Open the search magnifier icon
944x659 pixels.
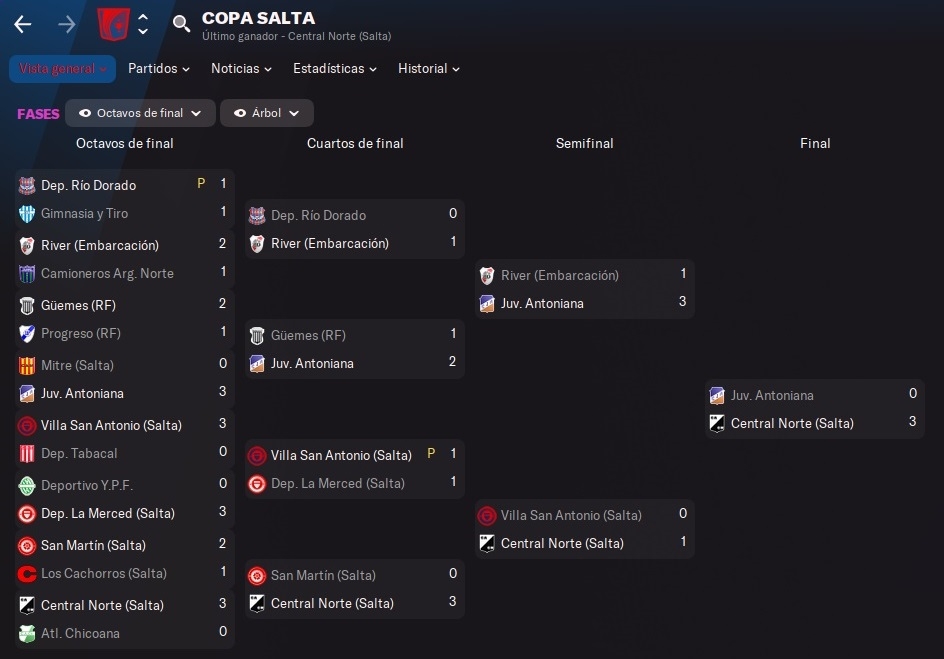pyautogui.click(x=181, y=23)
